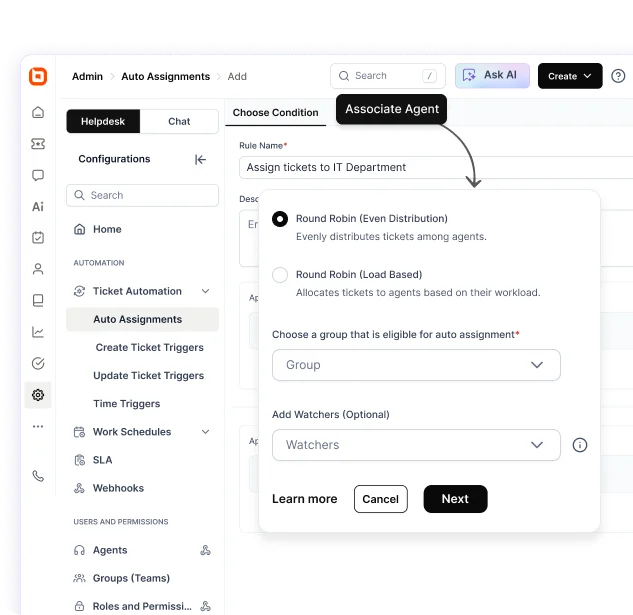The width and height of the screenshot is (633, 615).
Task: Open the home icon in left rail
Action: click(x=38, y=112)
